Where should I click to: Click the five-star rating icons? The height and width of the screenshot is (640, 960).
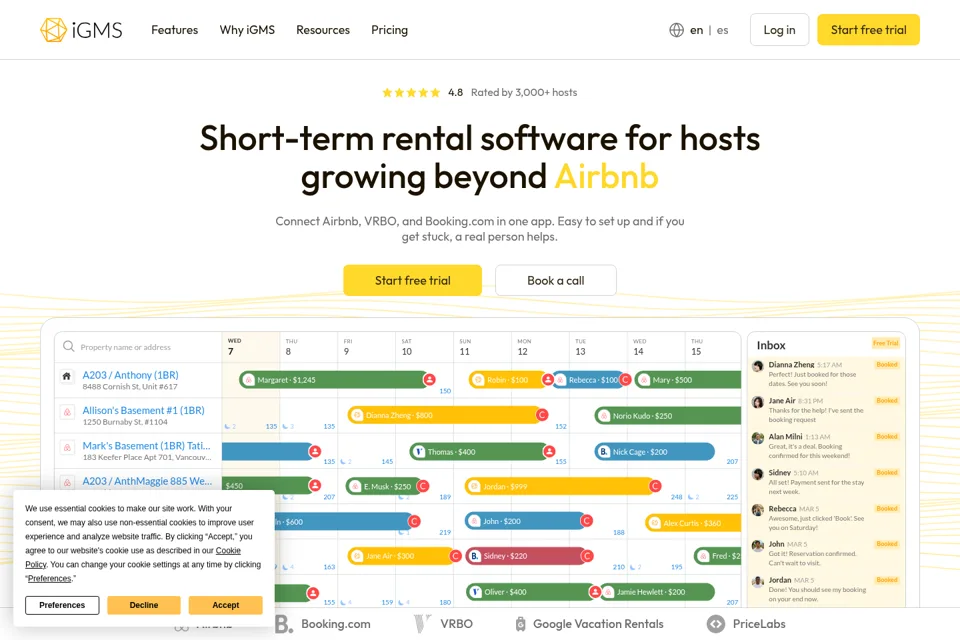[x=411, y=92]
